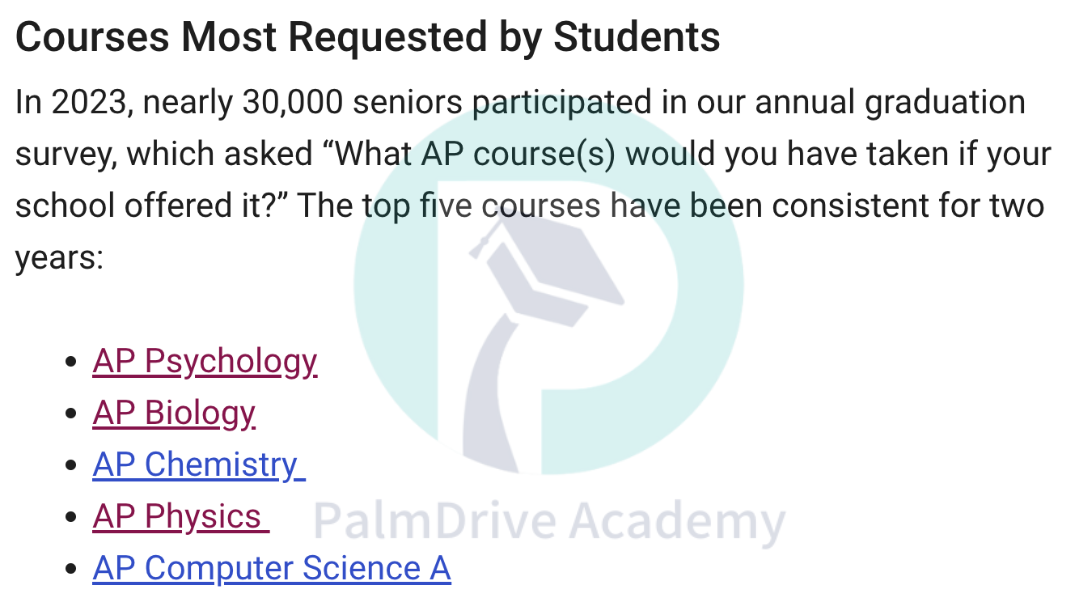This screenshot has height=609, width=1067.
Task: Click the bullet point before AP Biology
Action: tap(71, 414)
